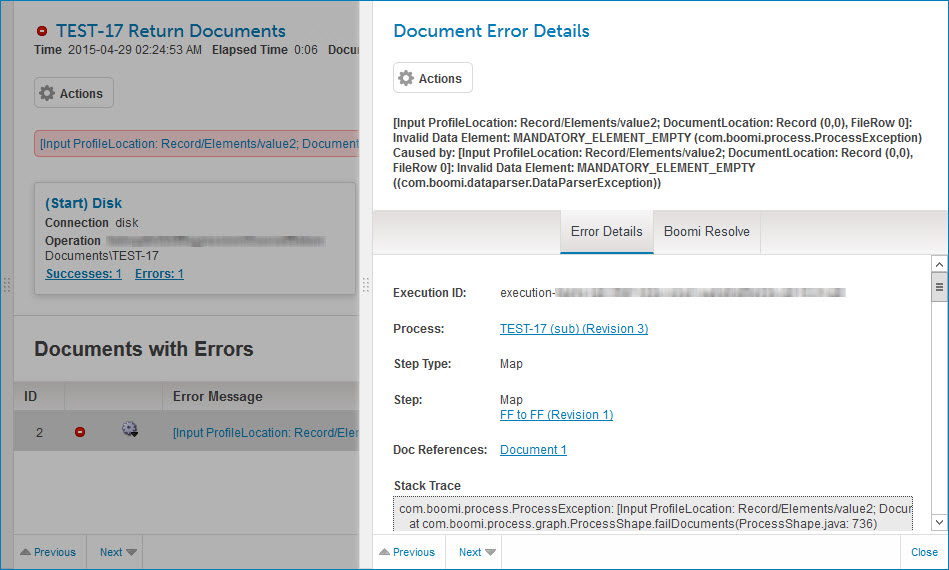
Task: Click the red error icon in row 2
Action: [x=80, y=432]
